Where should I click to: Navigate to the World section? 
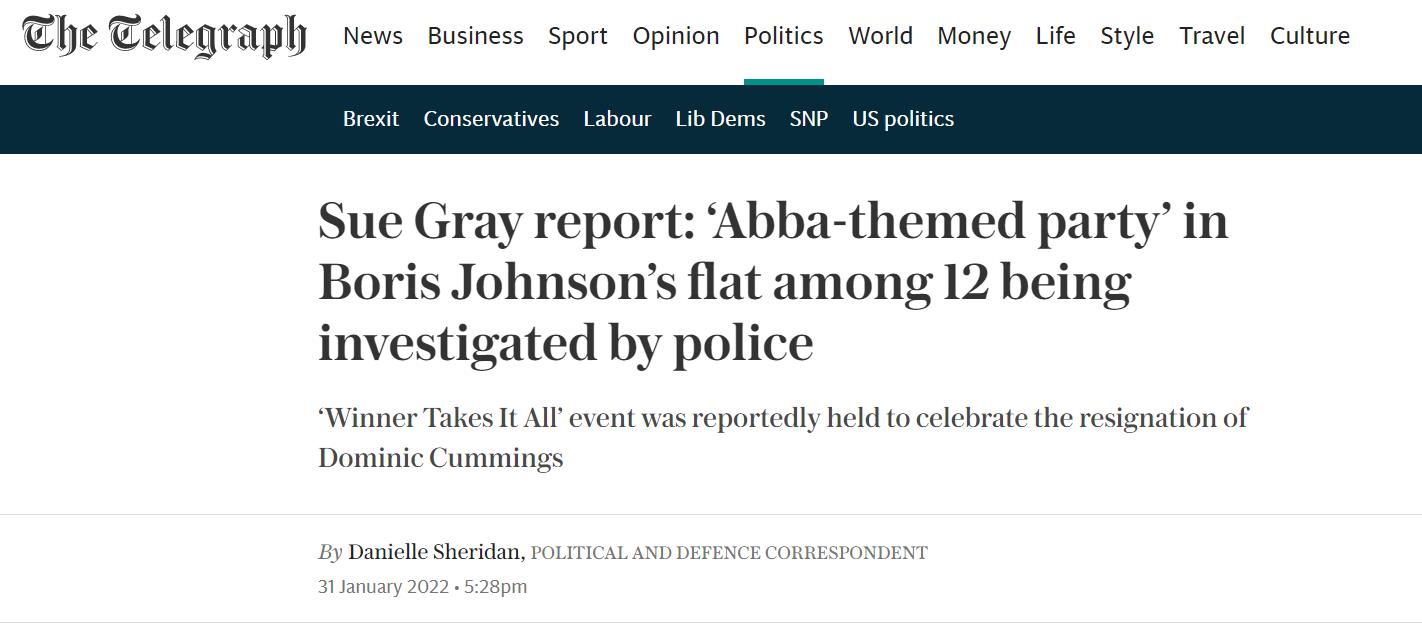pos(880,36)
